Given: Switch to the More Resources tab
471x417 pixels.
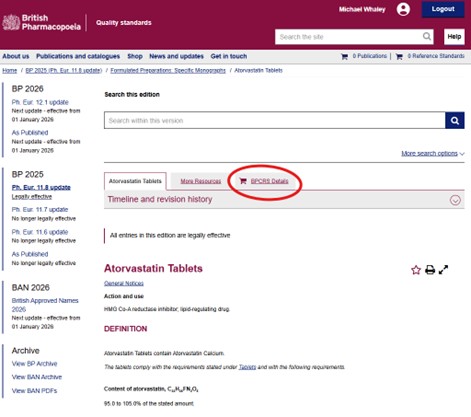Looking at the screenshot, I should click(x=201, y=181).
